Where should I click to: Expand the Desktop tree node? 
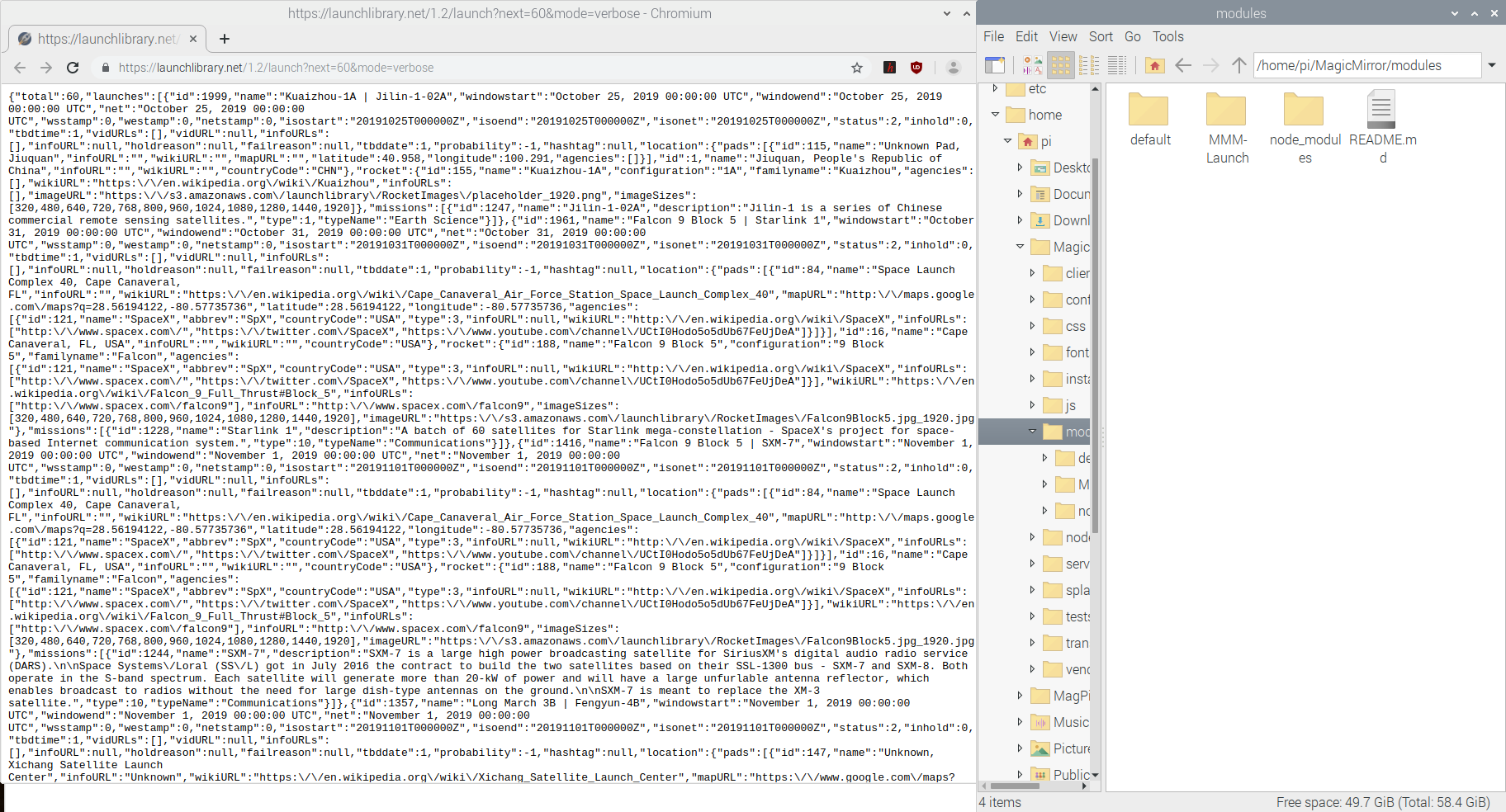click(1020, 168)
